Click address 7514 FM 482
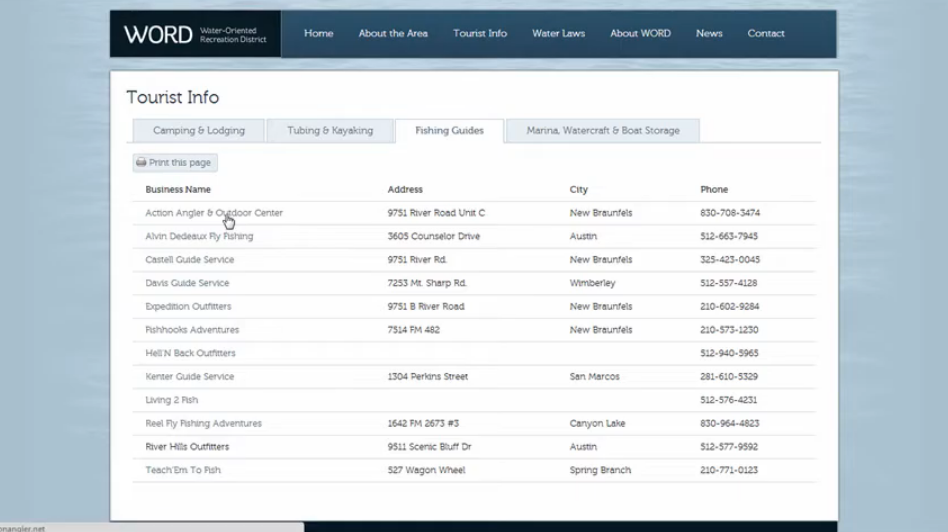 point(414,330)
